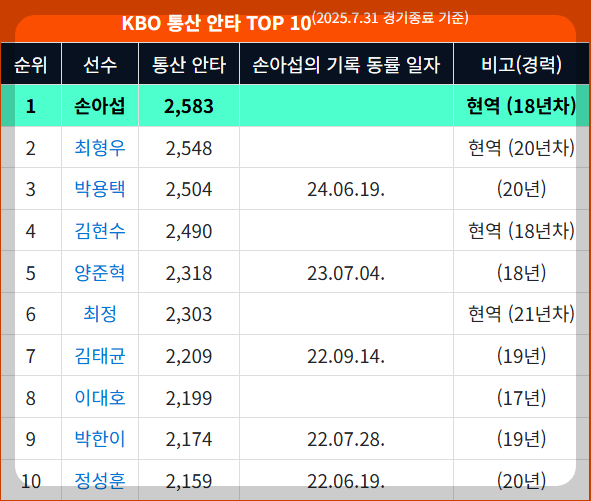Screen dimensions: 591x501
Task: Click the 2,490 hits value
Action: coord(189,231)
